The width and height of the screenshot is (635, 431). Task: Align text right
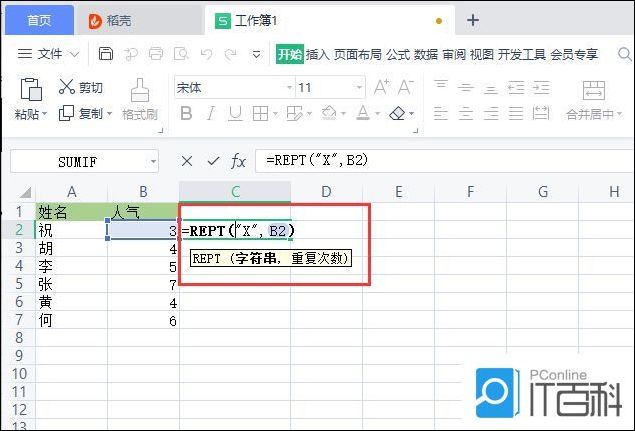pos(491,113)
